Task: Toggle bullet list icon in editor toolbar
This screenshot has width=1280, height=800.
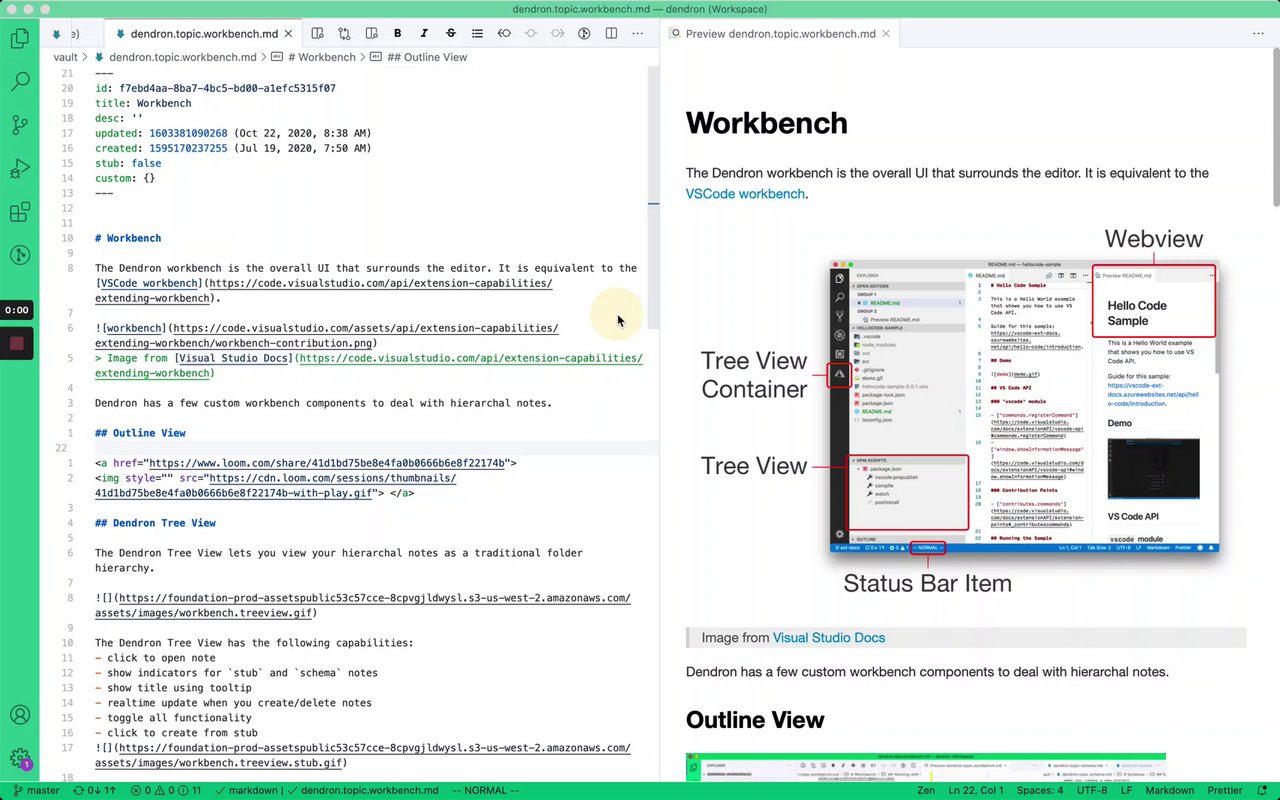Action: click(x=477, y=33)
